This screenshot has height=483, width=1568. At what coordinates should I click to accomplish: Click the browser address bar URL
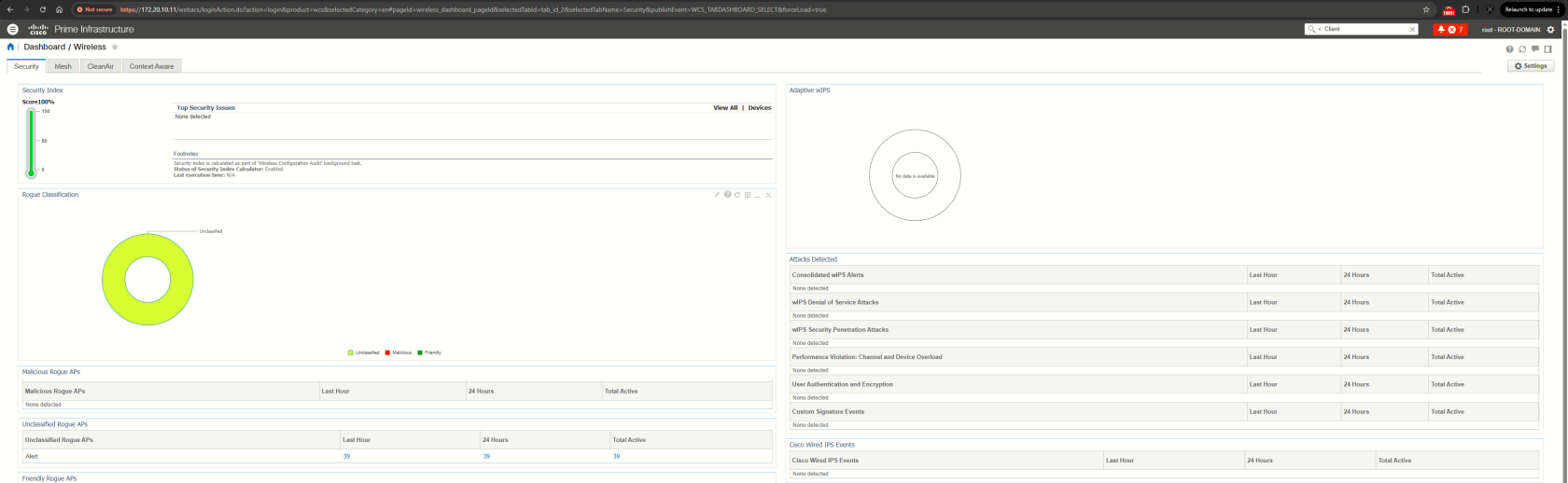point(473,9)
